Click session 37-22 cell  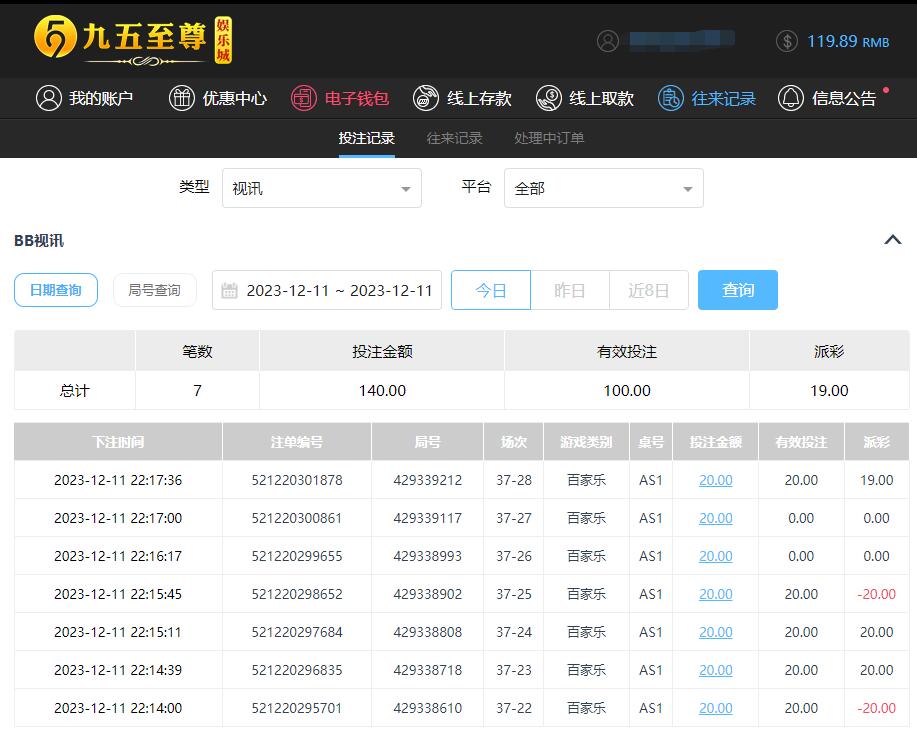tap(513, 708)
